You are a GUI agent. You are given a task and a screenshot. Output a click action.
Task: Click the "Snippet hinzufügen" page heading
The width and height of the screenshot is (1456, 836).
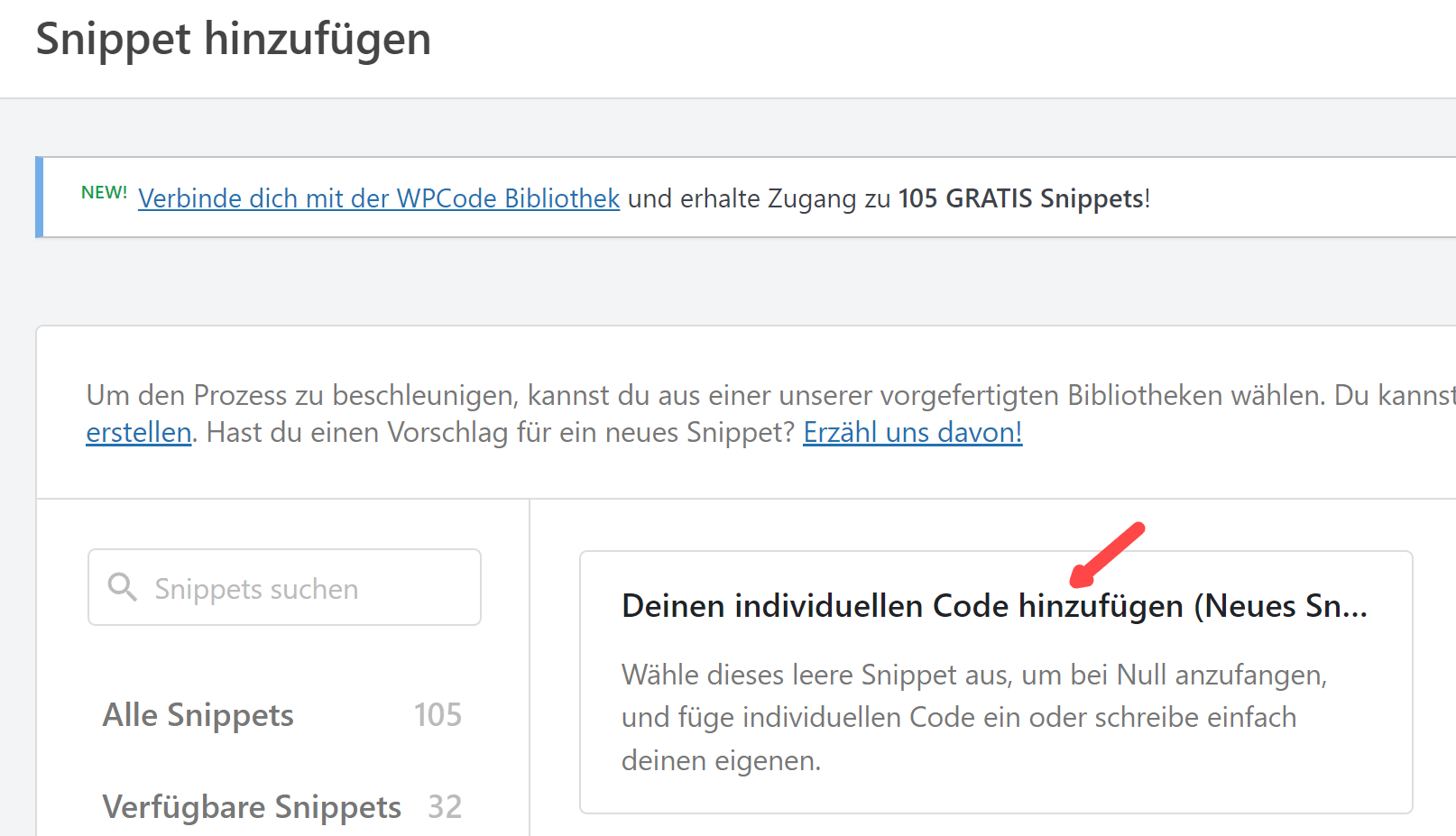(233, 40)
